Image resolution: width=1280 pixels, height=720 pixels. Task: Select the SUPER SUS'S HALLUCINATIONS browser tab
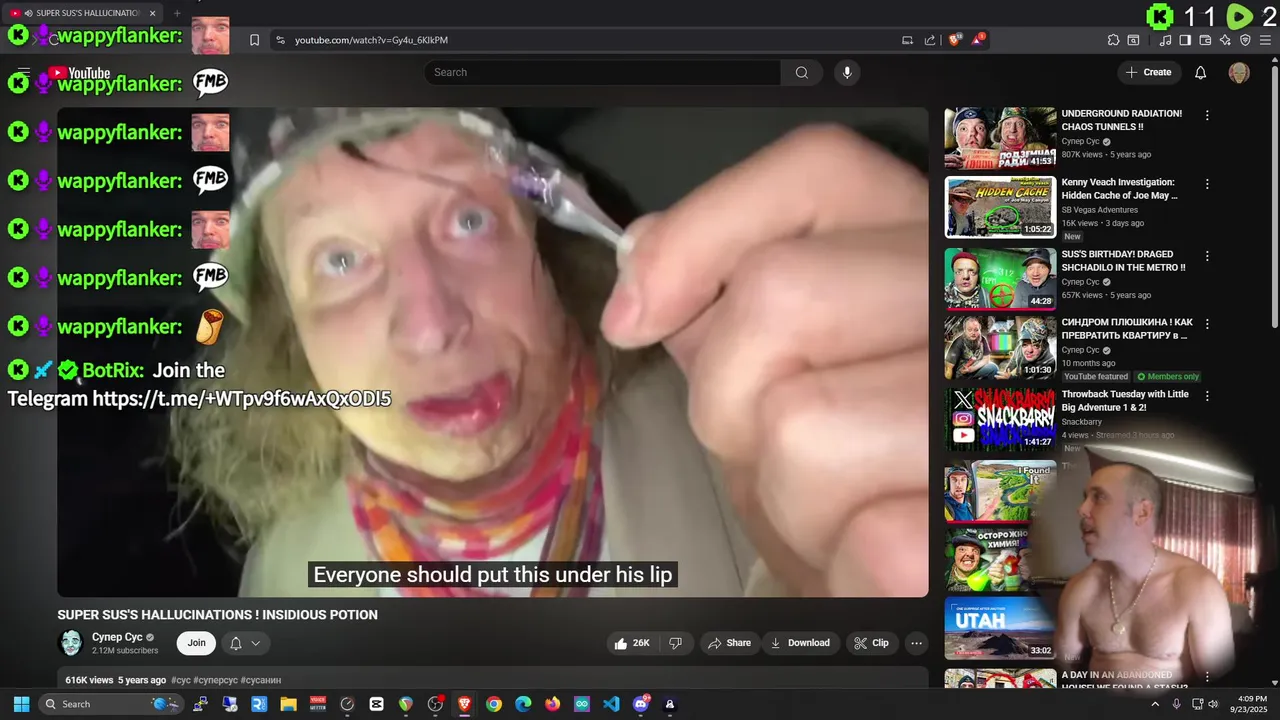tap(82, 13)
